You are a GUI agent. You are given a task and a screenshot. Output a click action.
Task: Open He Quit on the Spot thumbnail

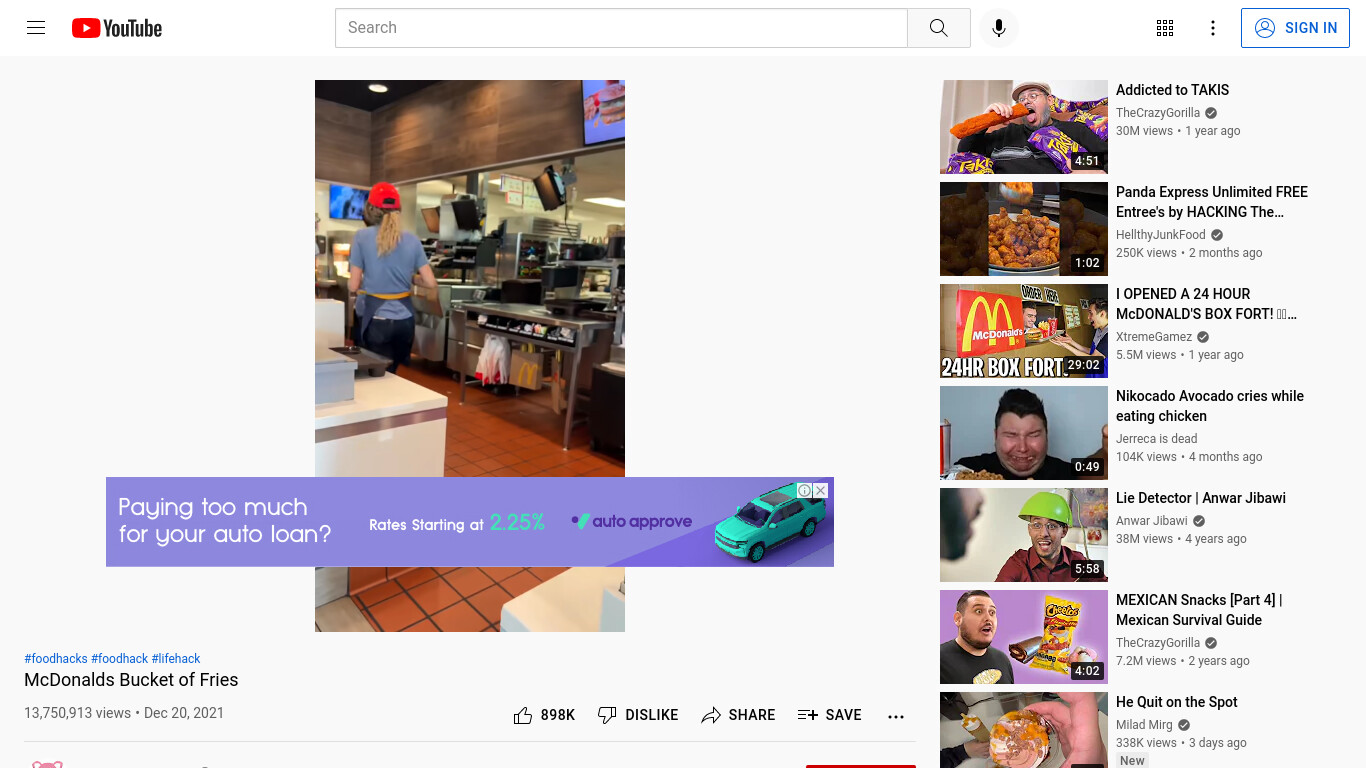pyautogui.click(x=1024, y=730)
